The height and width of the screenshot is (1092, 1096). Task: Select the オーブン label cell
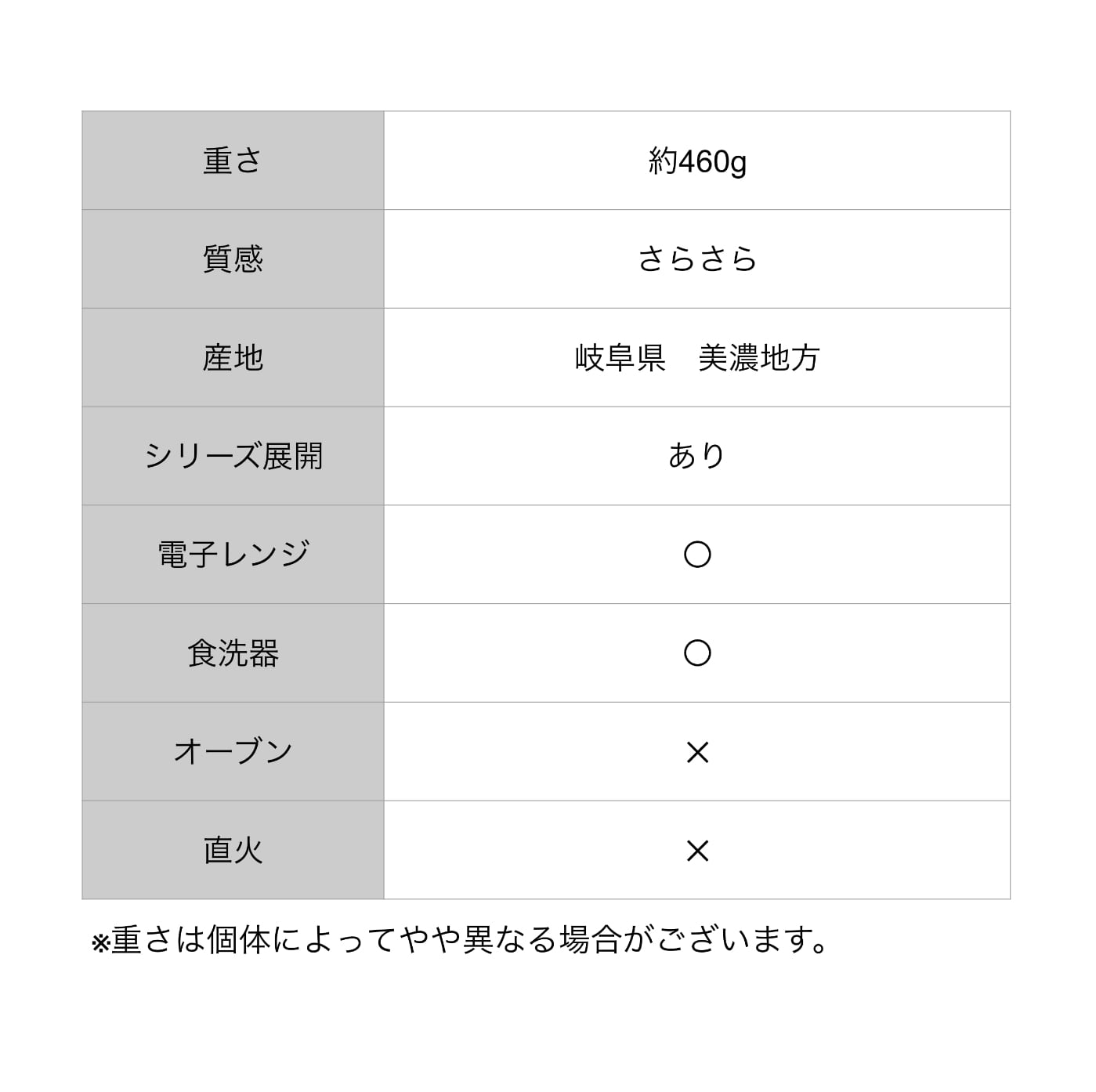(233, 752)
